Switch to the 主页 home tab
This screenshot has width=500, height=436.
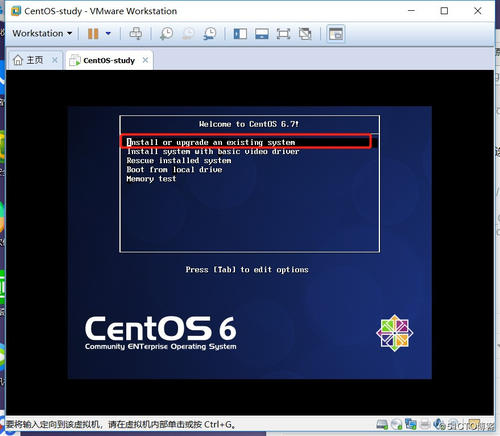tap(29, 60)
